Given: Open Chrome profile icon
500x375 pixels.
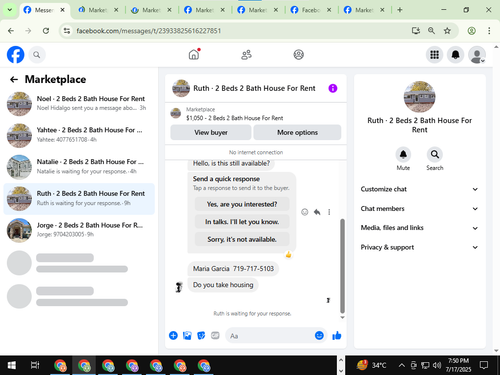Looking at the screenshot, I should (471, 31).
